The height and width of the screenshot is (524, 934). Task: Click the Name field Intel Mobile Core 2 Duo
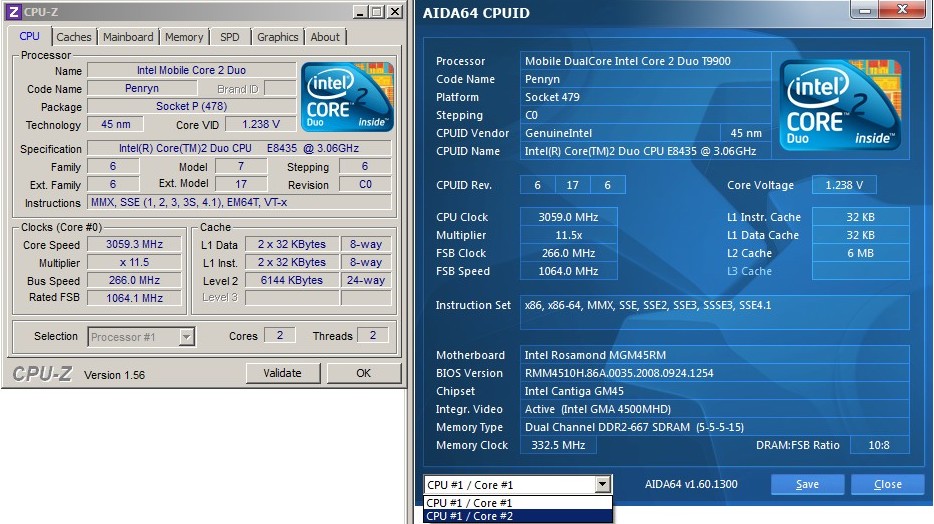coord(191,70)
